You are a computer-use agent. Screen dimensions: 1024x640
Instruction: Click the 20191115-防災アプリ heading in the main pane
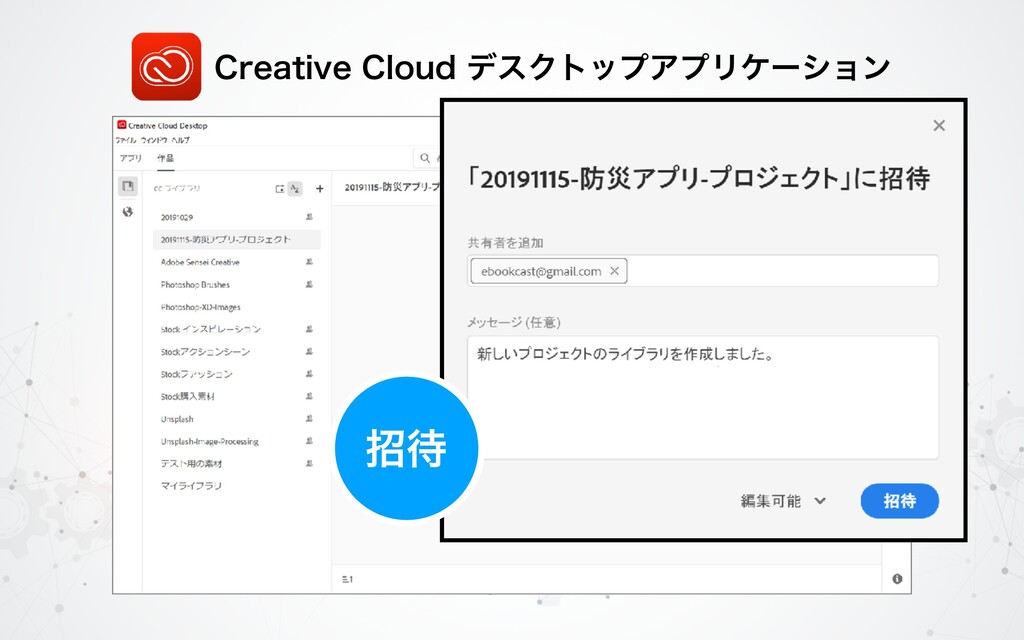392,187
